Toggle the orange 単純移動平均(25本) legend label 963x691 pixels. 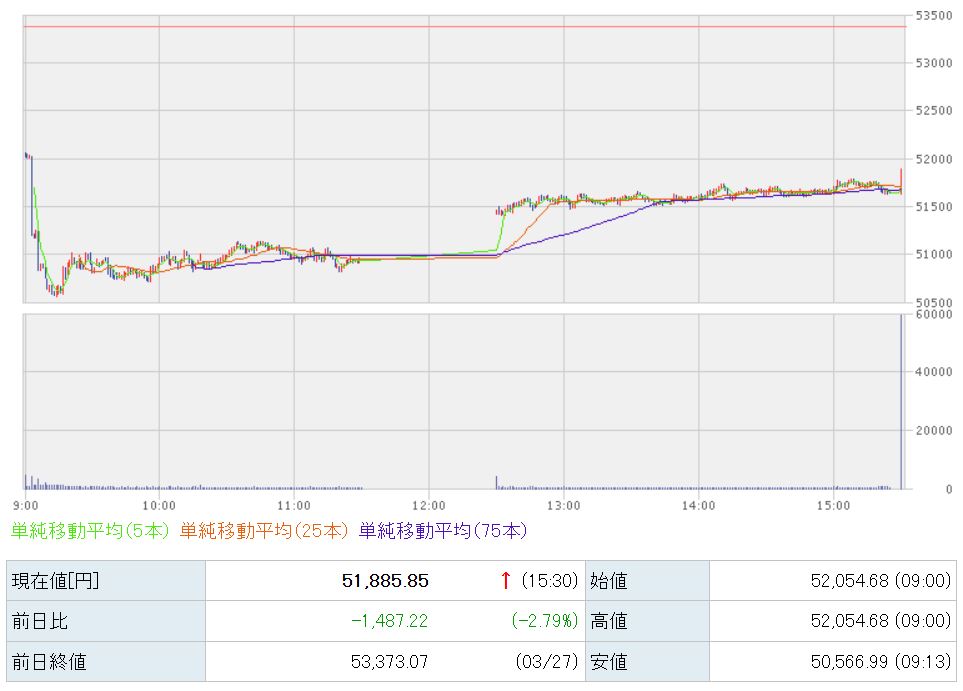(x=264, y=531)
